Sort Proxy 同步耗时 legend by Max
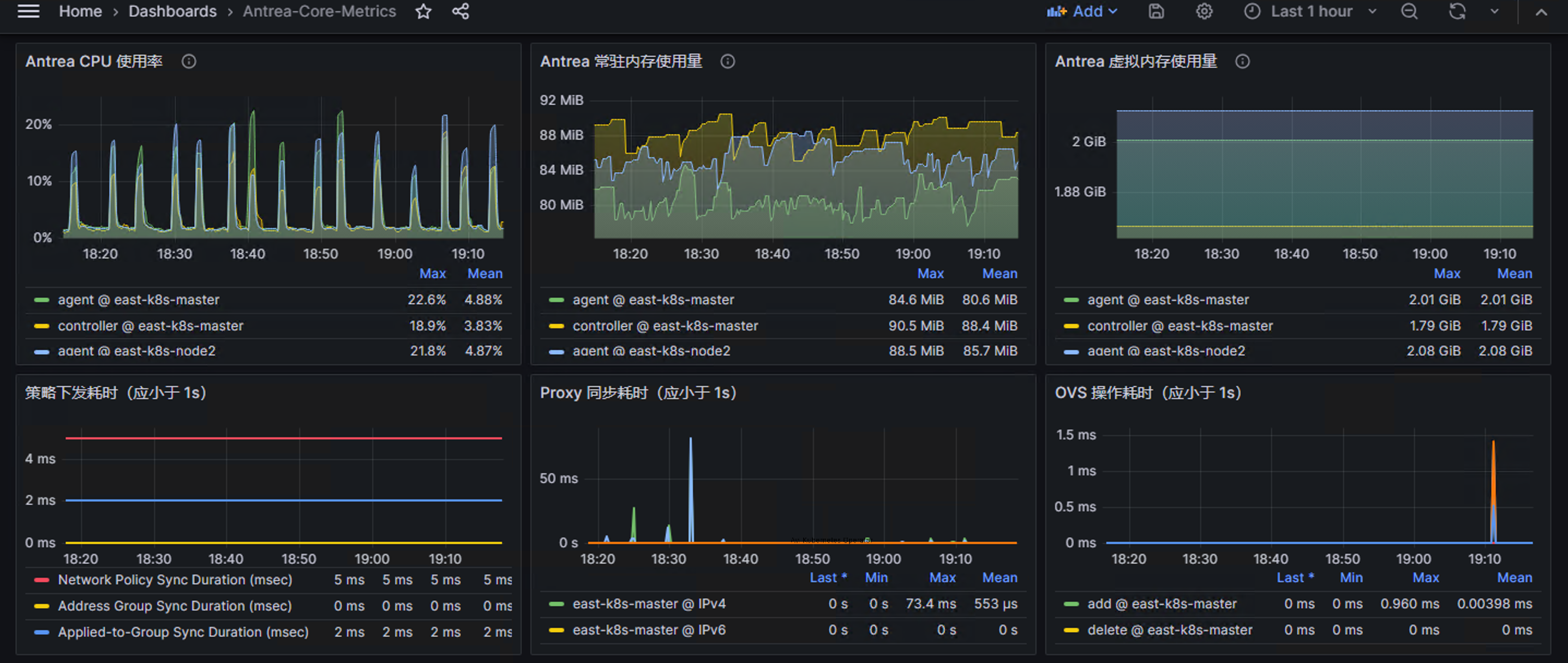 (x=943, y=578)
